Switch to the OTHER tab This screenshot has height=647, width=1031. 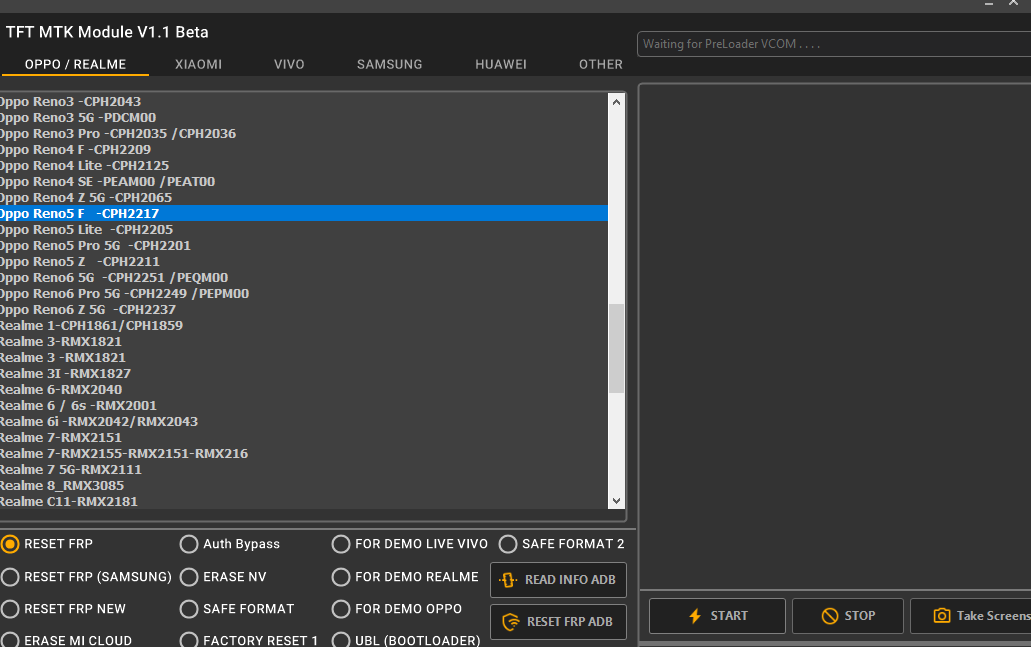(600, 64)
